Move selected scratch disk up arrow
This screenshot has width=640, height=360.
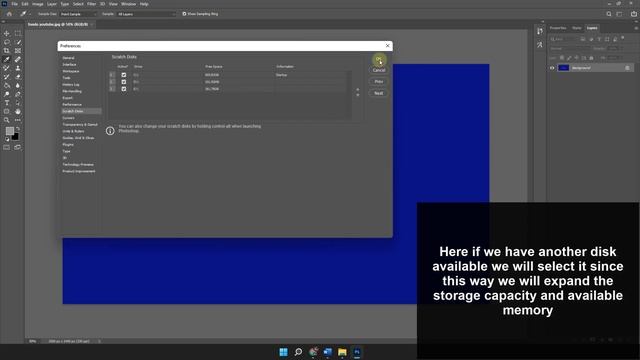click(358, 89)
